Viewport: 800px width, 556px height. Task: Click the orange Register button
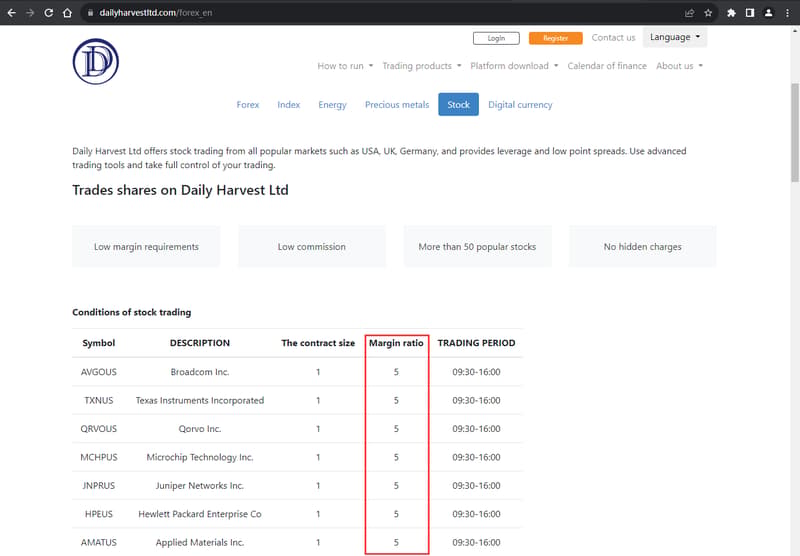pos(556,38)
